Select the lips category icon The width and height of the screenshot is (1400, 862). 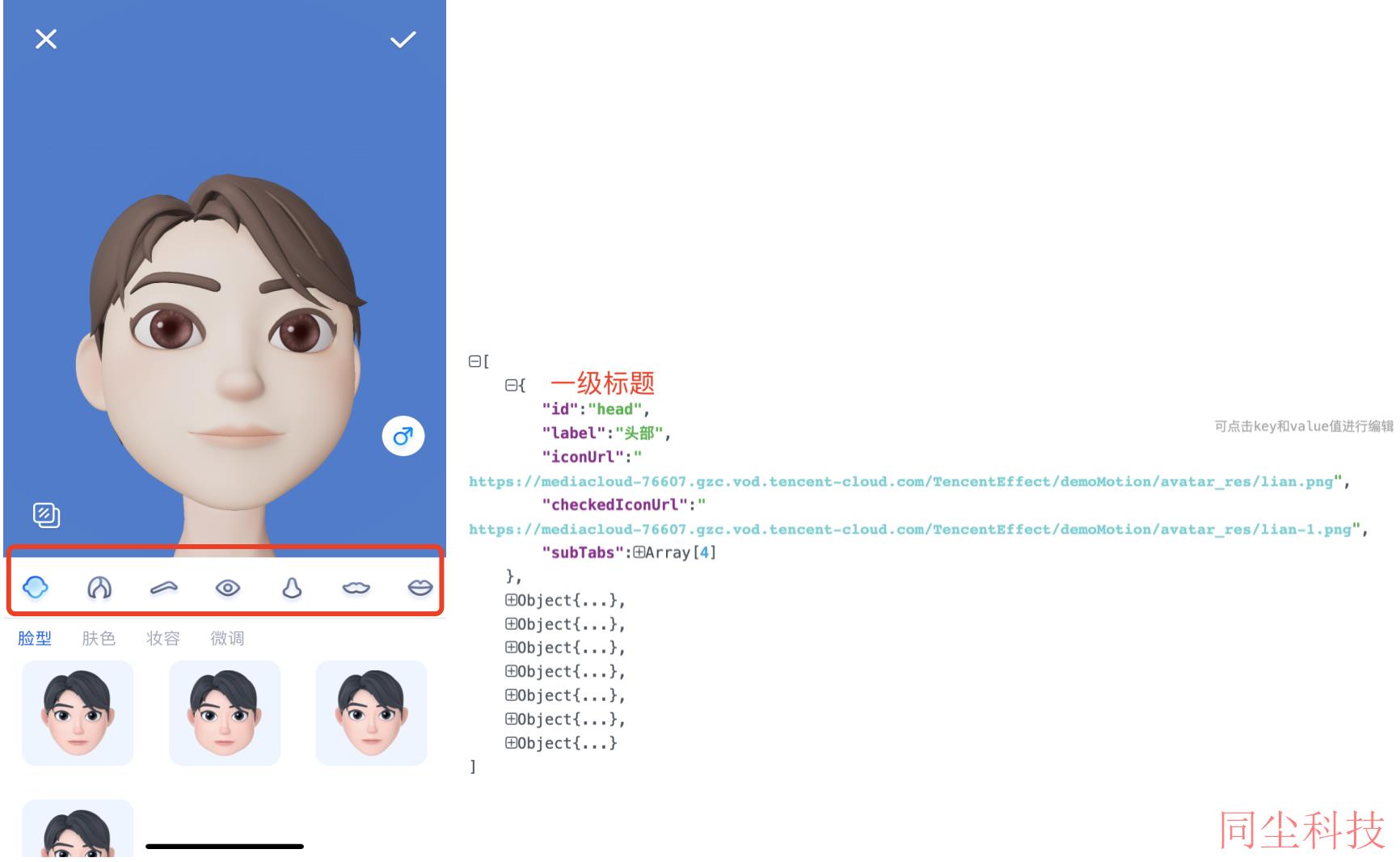(x=420, y=588)
